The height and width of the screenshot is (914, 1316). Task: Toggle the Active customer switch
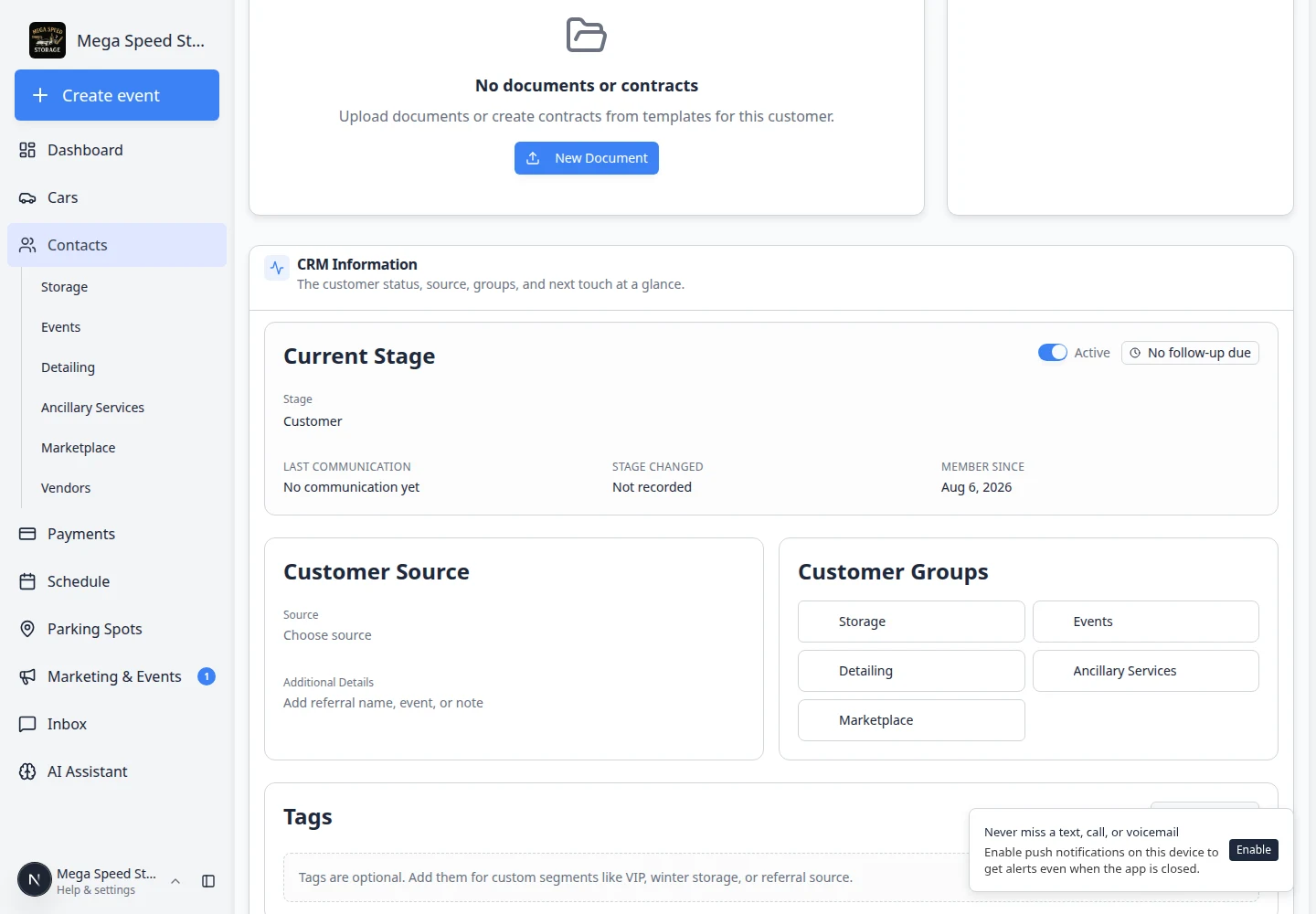click(x=1052, y=353)
